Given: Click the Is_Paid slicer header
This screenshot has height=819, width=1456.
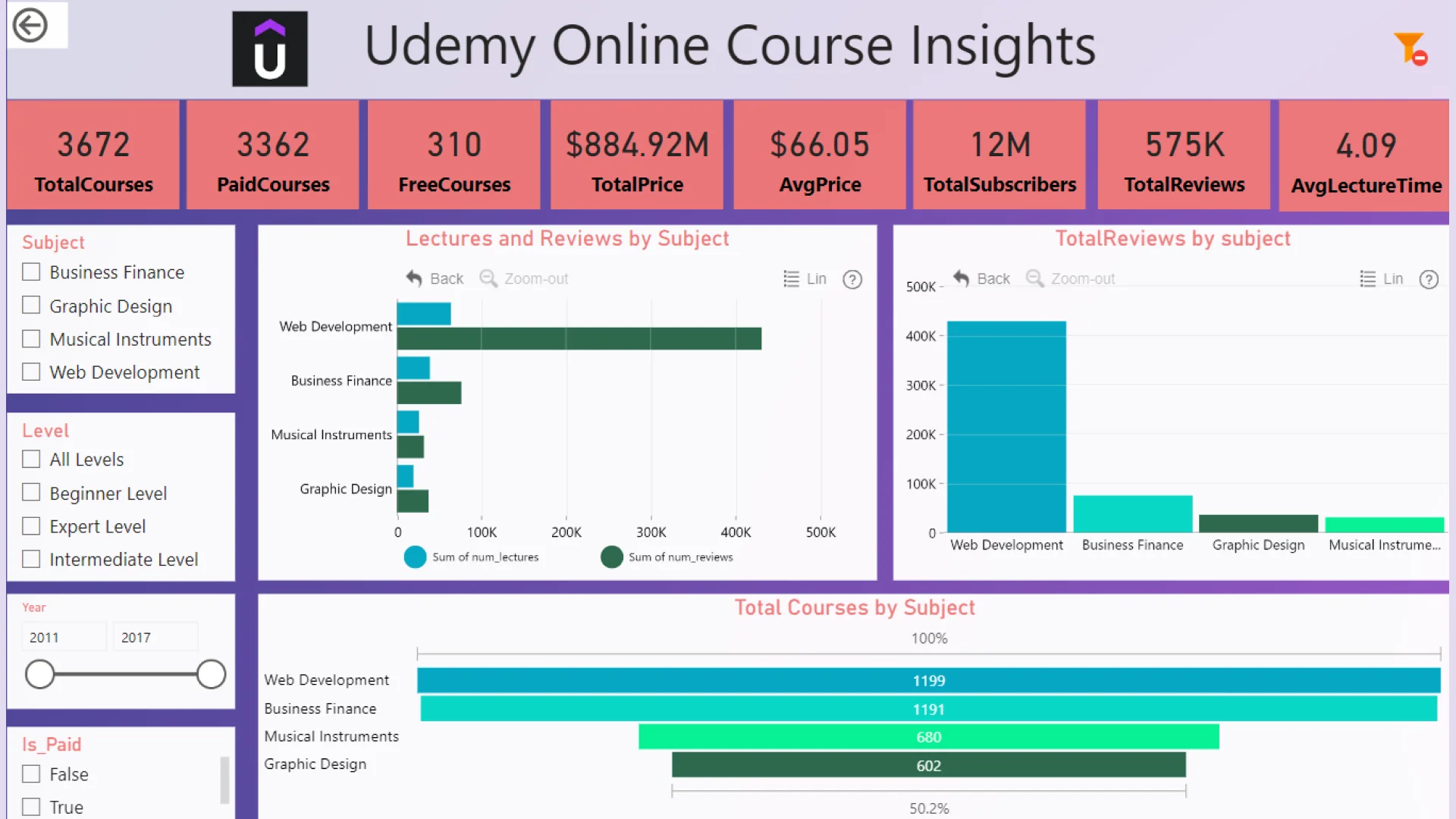Looking at the screenshot, I should (x=52, y=745).
